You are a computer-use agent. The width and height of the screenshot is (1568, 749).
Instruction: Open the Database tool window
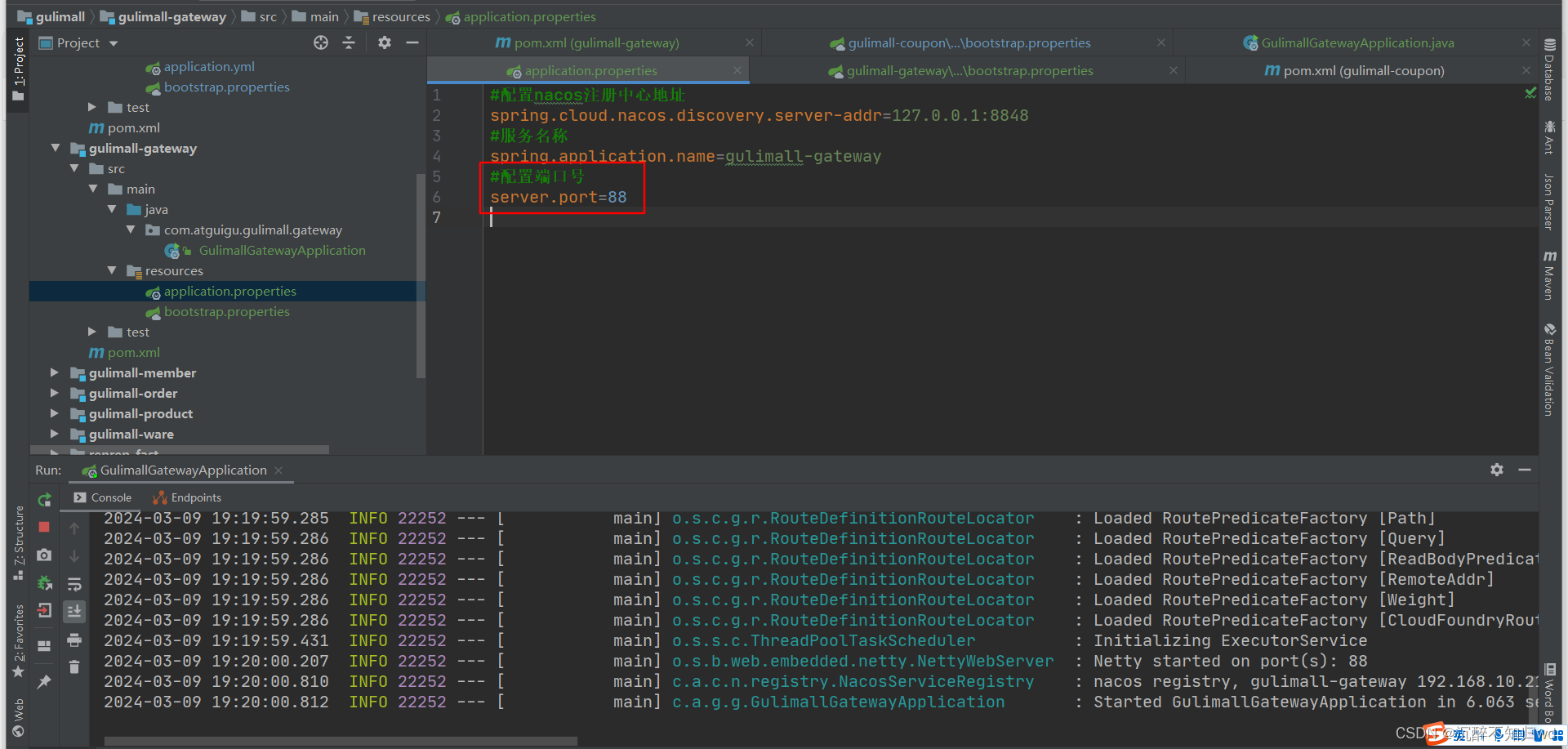[1549, 69]
